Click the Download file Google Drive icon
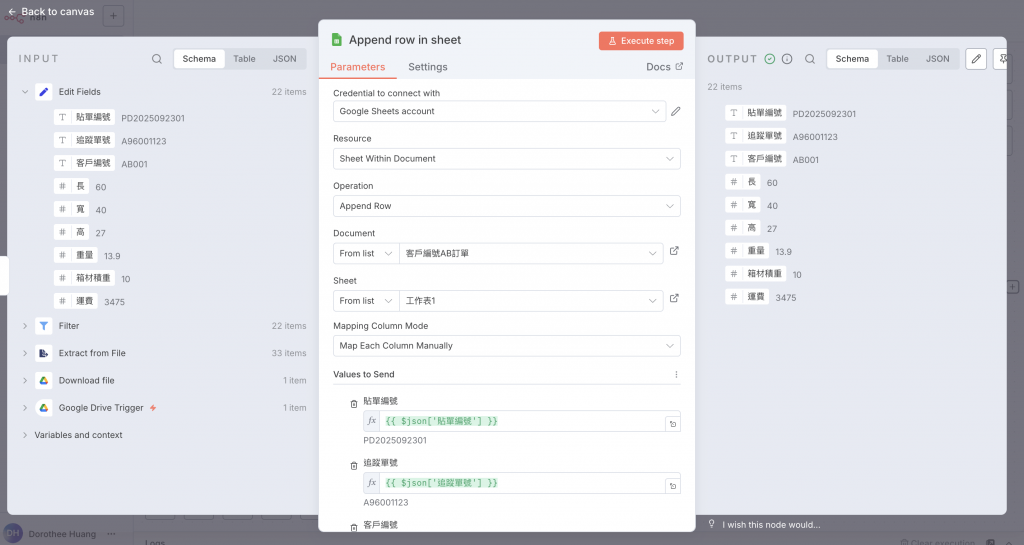 point(44,381)
